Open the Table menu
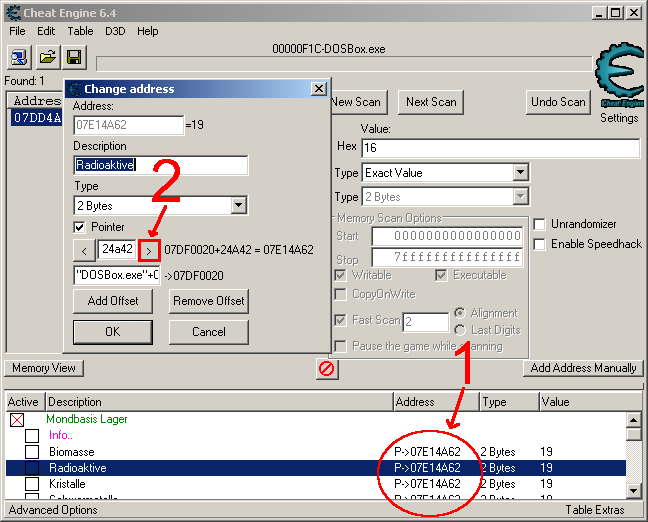The width and height of the screenshot is (648, 522). coord(80,31)
